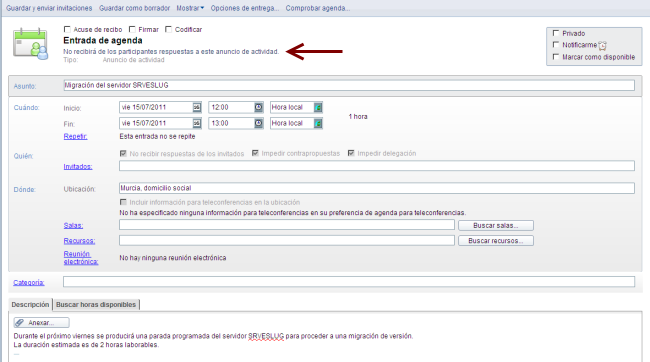Click the Buscar salas... button

pos(496,226)
